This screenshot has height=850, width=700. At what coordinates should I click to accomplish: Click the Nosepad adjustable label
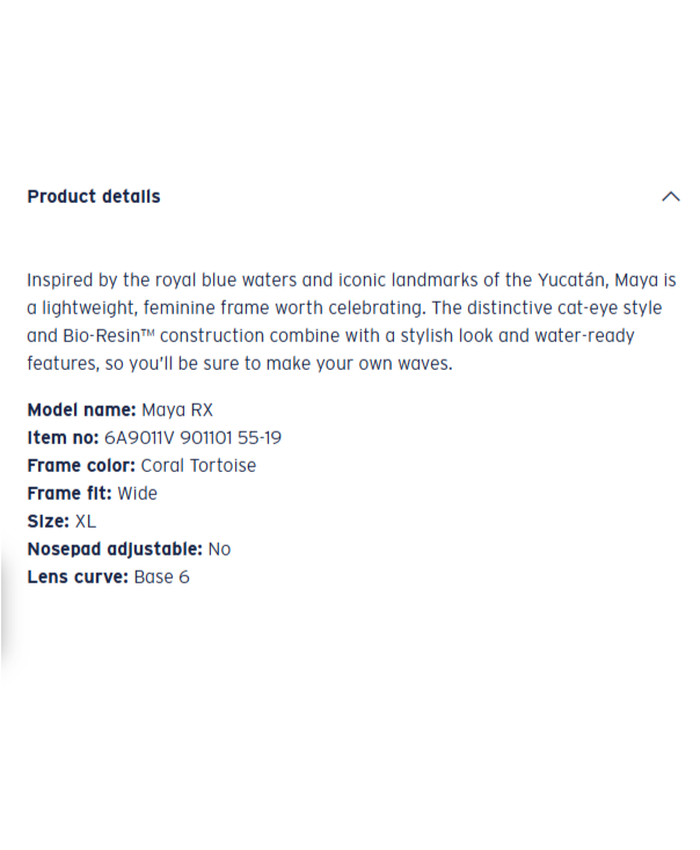tap(115, 550)
